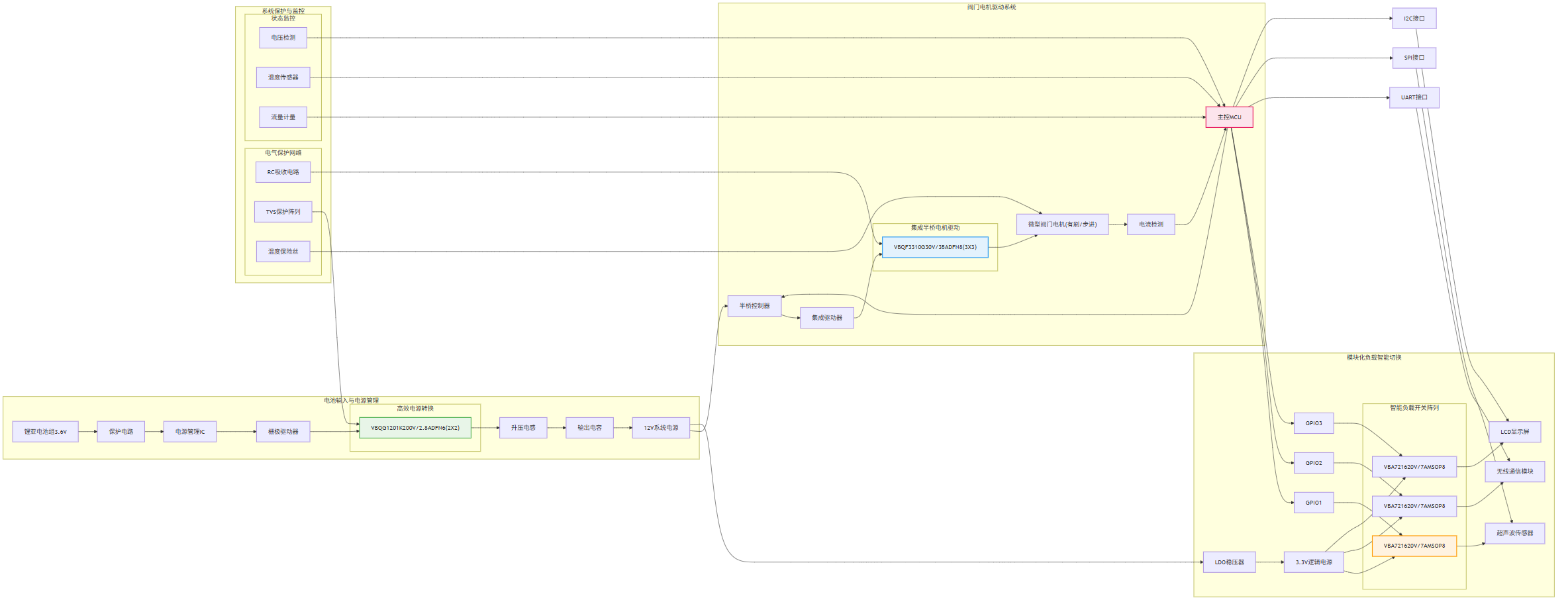Click the 温度传感器 node
This screenshot has height=604, width=1568.
[283, 77]
